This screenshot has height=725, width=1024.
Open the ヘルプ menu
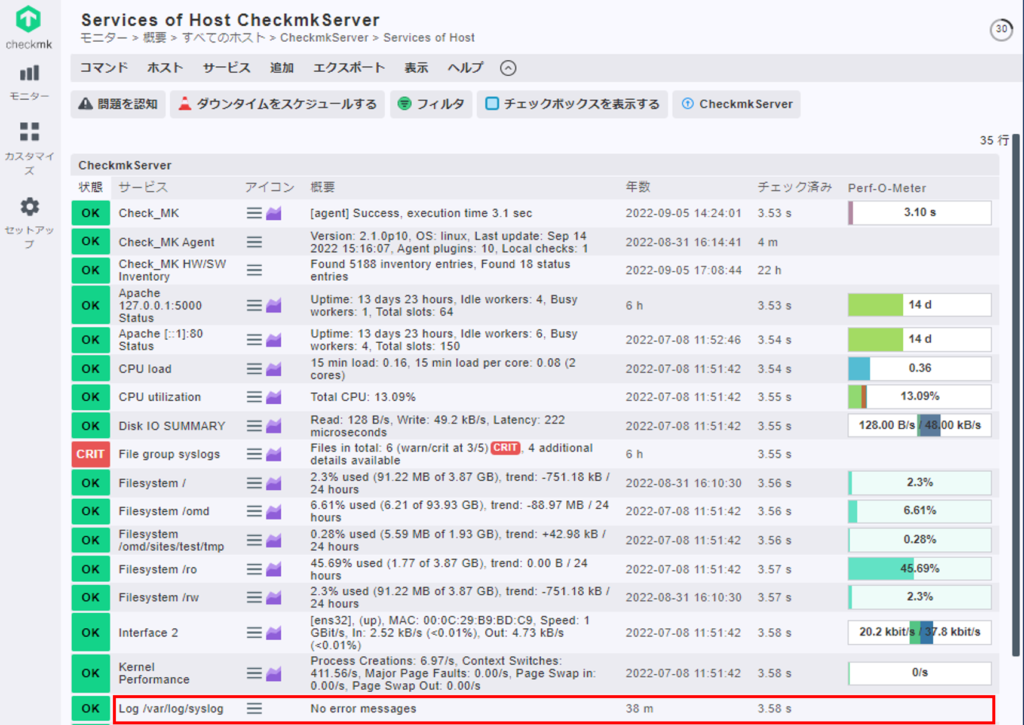[x=465, y=68]
